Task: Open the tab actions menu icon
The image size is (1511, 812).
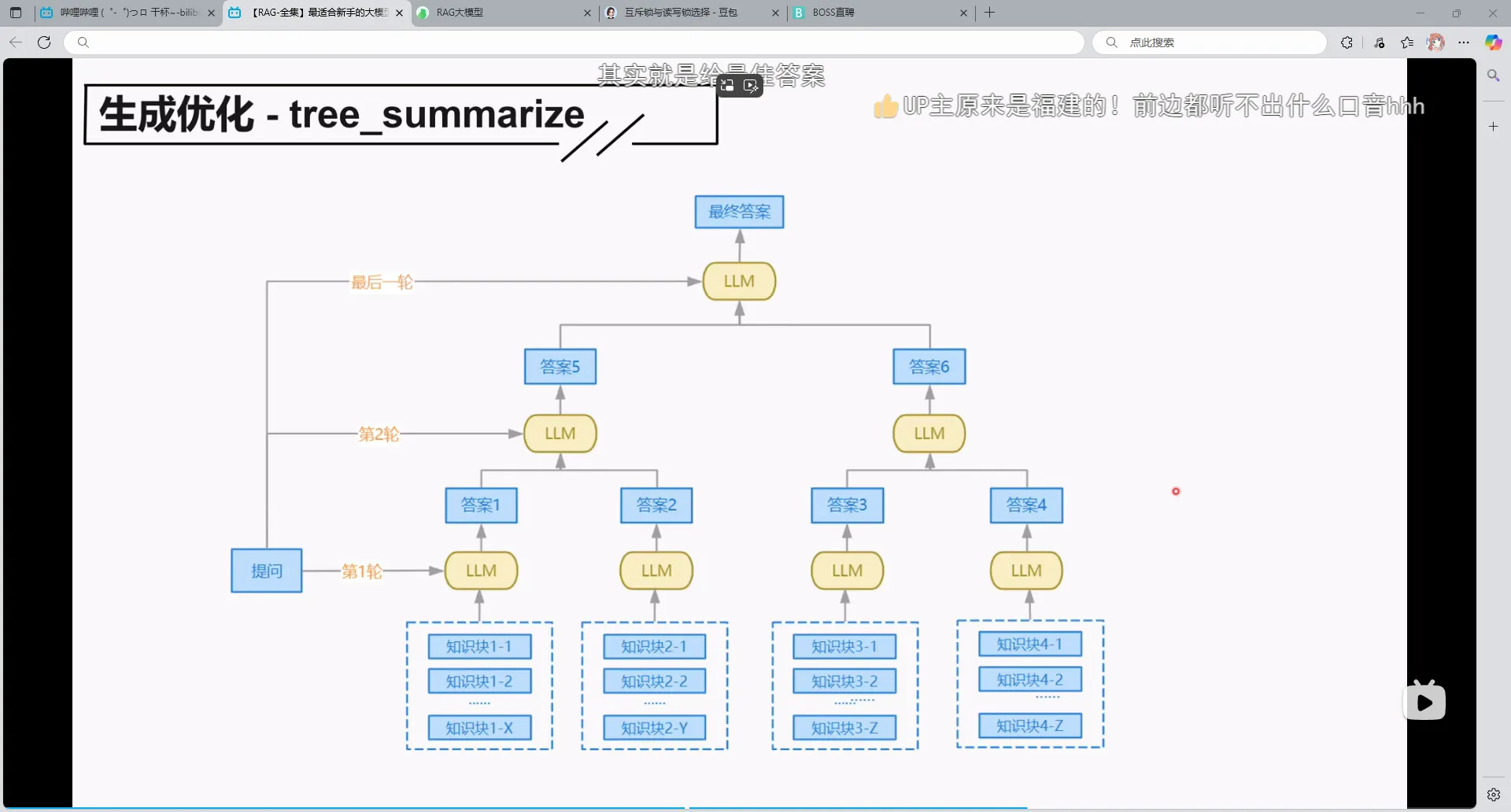Action: [x=16, y=13]
